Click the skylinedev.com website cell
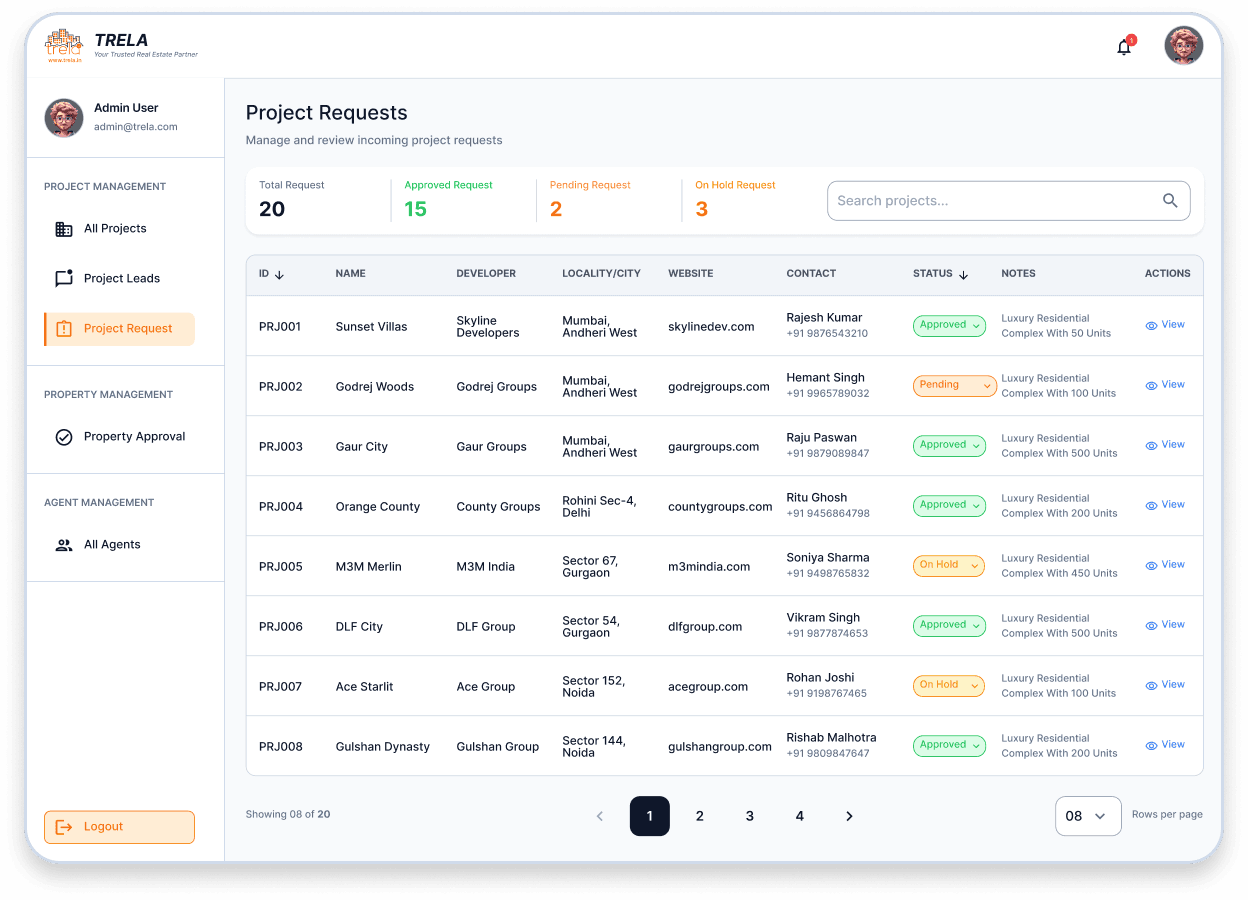Viewport: 1248px width, 900px height. [x=711, y=327]
